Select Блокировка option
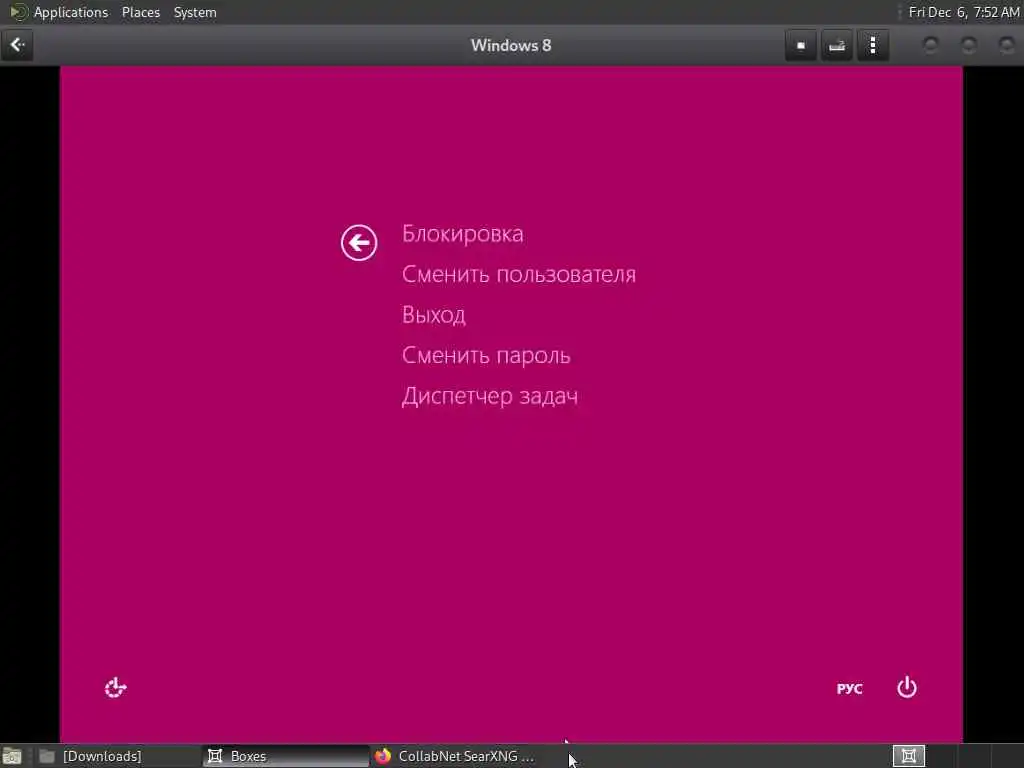 point(462,234)
